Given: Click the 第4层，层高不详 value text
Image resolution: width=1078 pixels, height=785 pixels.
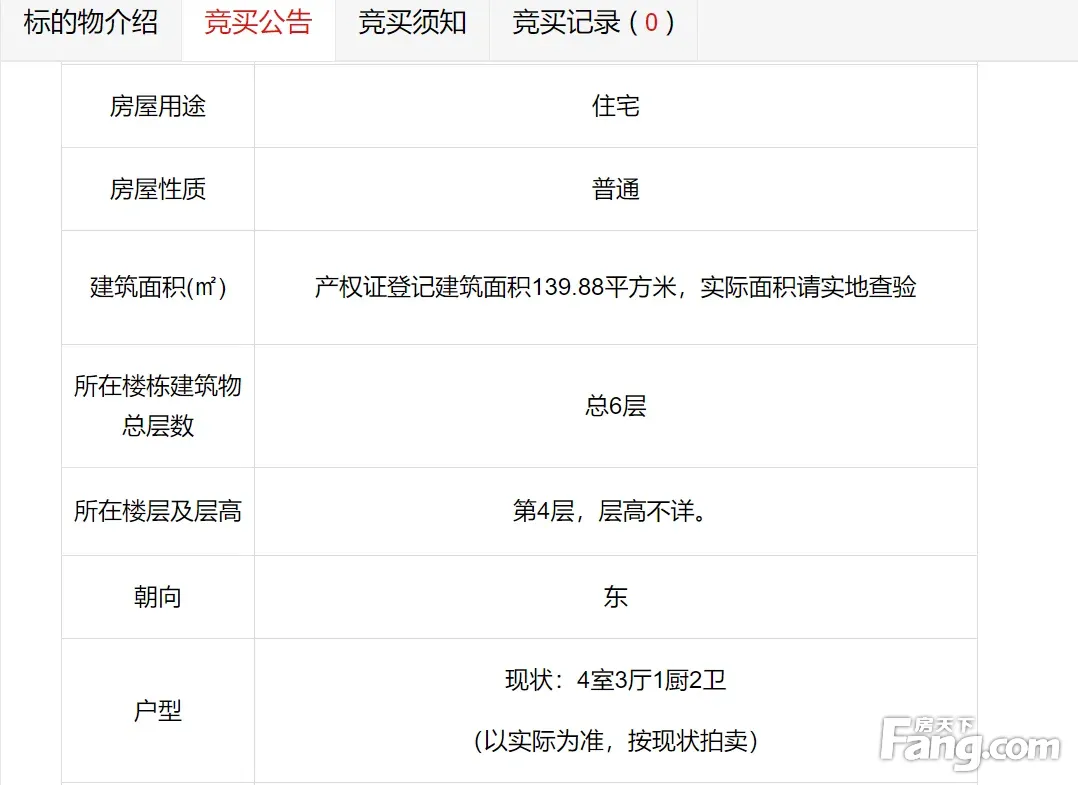Looking at the screenshot, I should tap(615, 513).
